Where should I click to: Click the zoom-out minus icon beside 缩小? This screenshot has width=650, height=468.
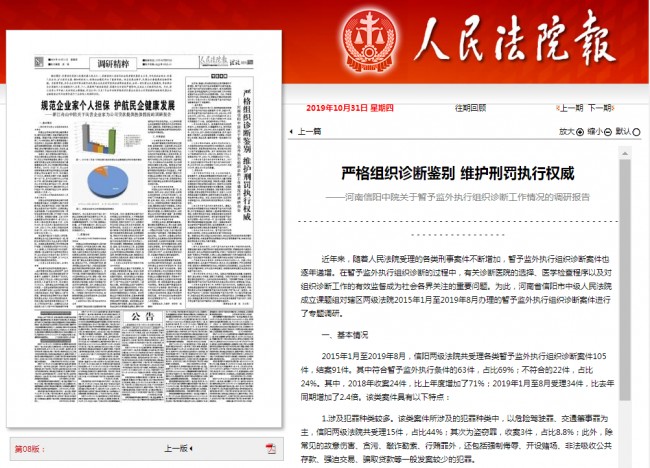point(608,132)
